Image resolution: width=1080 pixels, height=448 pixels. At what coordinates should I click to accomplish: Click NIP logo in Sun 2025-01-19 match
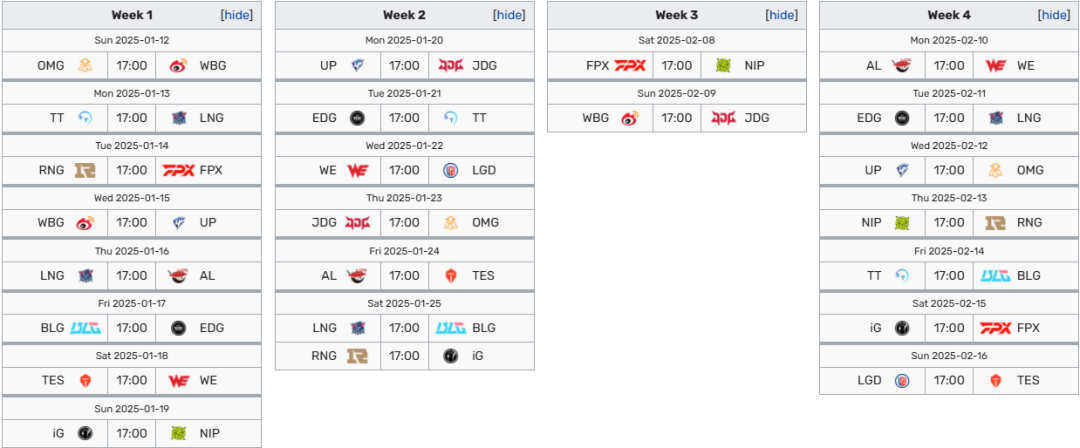click(179, 433)
